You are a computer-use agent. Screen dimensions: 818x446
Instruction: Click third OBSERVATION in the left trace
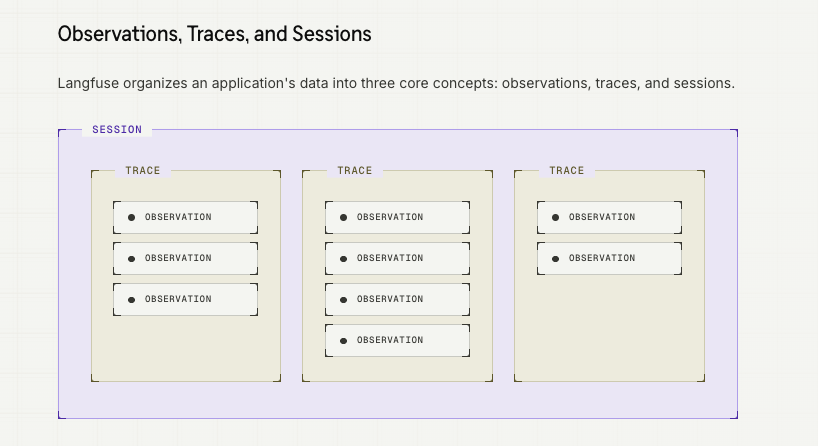tap(185, 299)
